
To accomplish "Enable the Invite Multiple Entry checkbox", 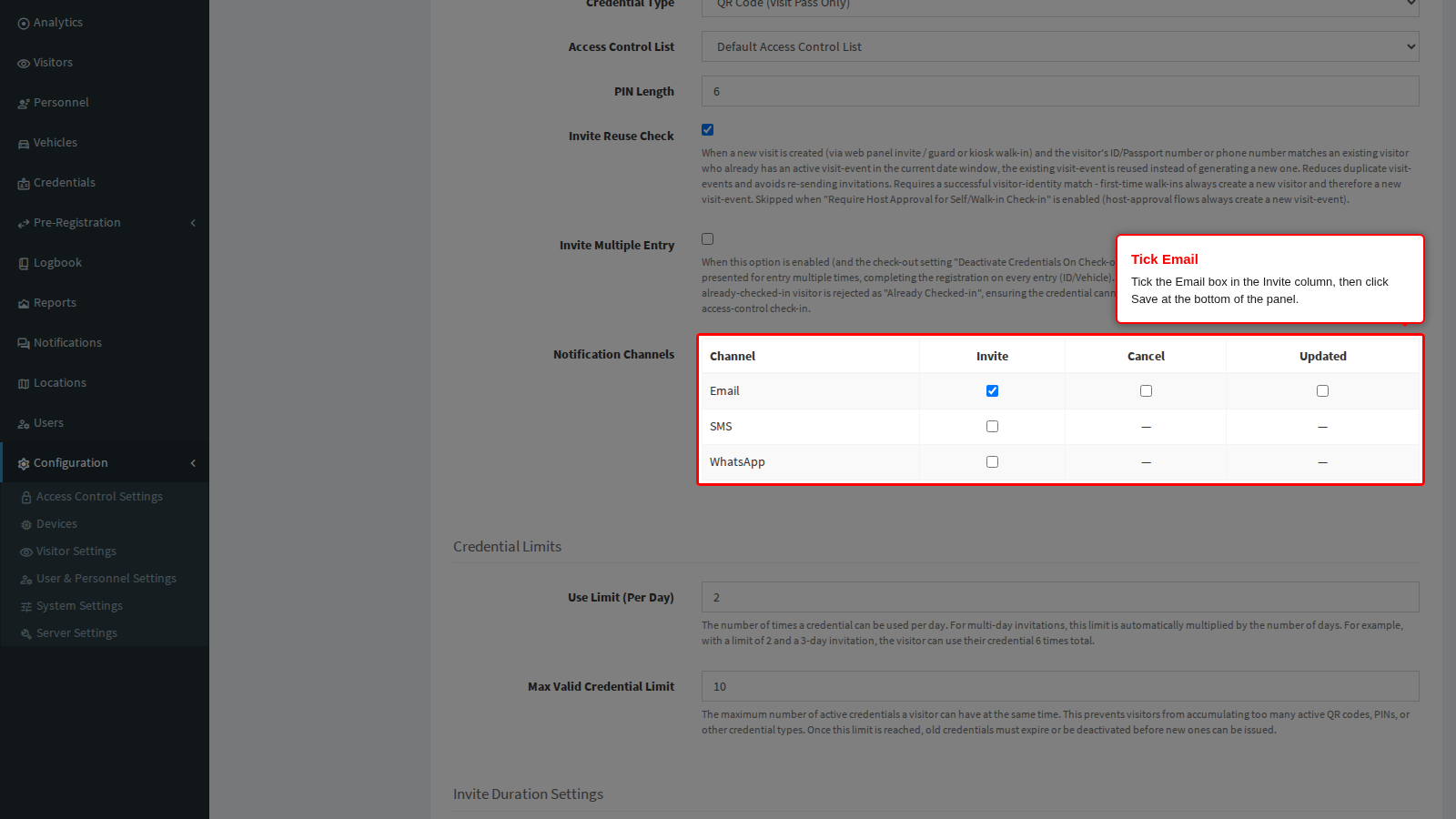I will (707, 239).
